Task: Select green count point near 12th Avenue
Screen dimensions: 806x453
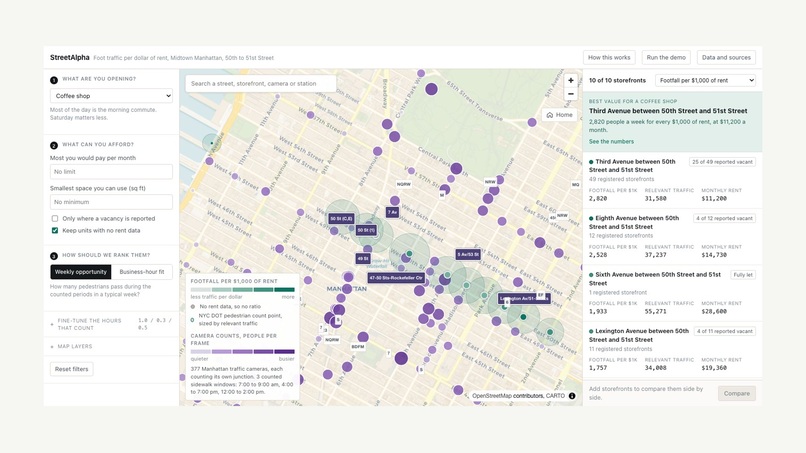Action: pyautogui.click(x=211, y=143)
